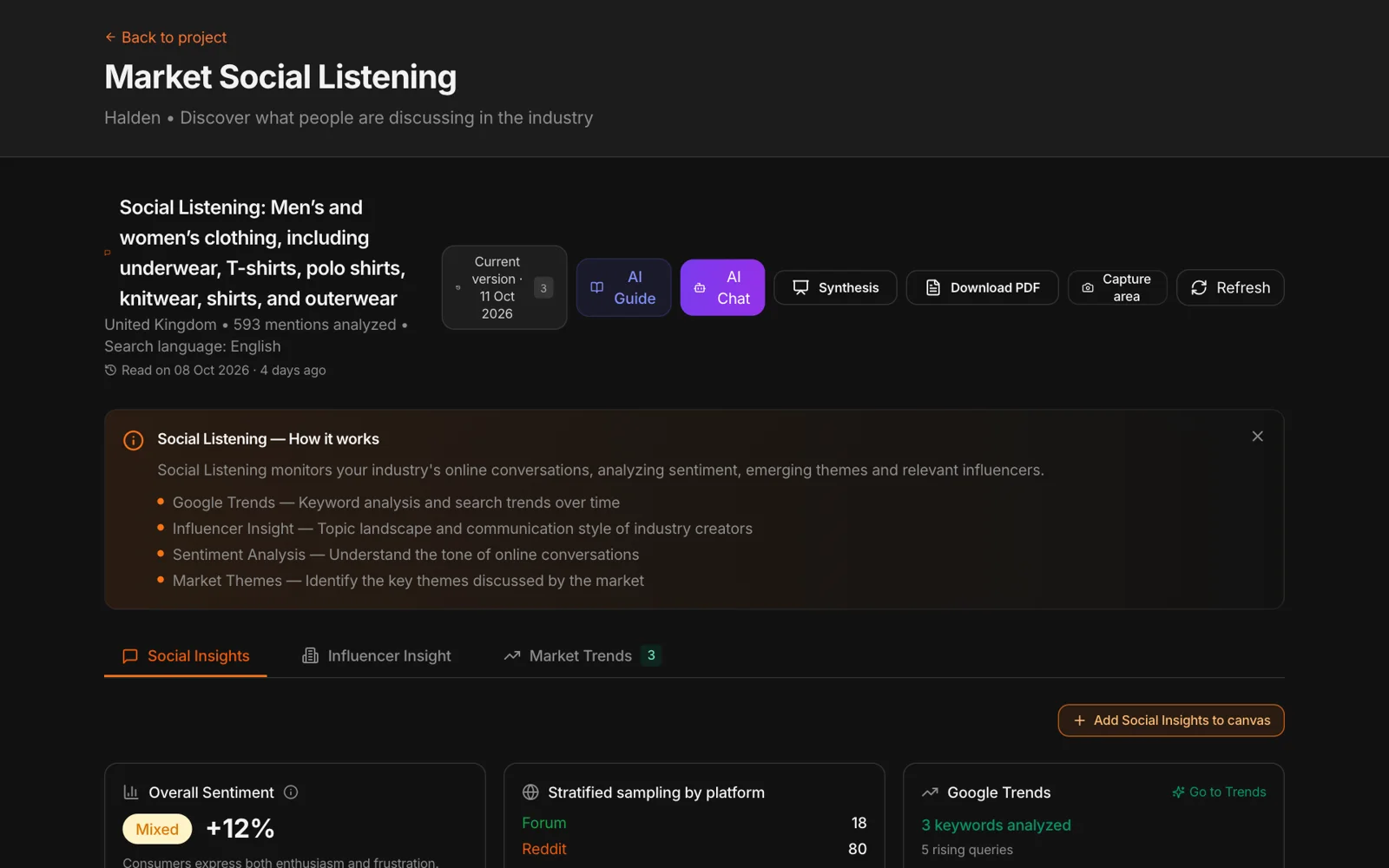
Task: Switch to the Market Trends tab
Action: click(582, 656)
